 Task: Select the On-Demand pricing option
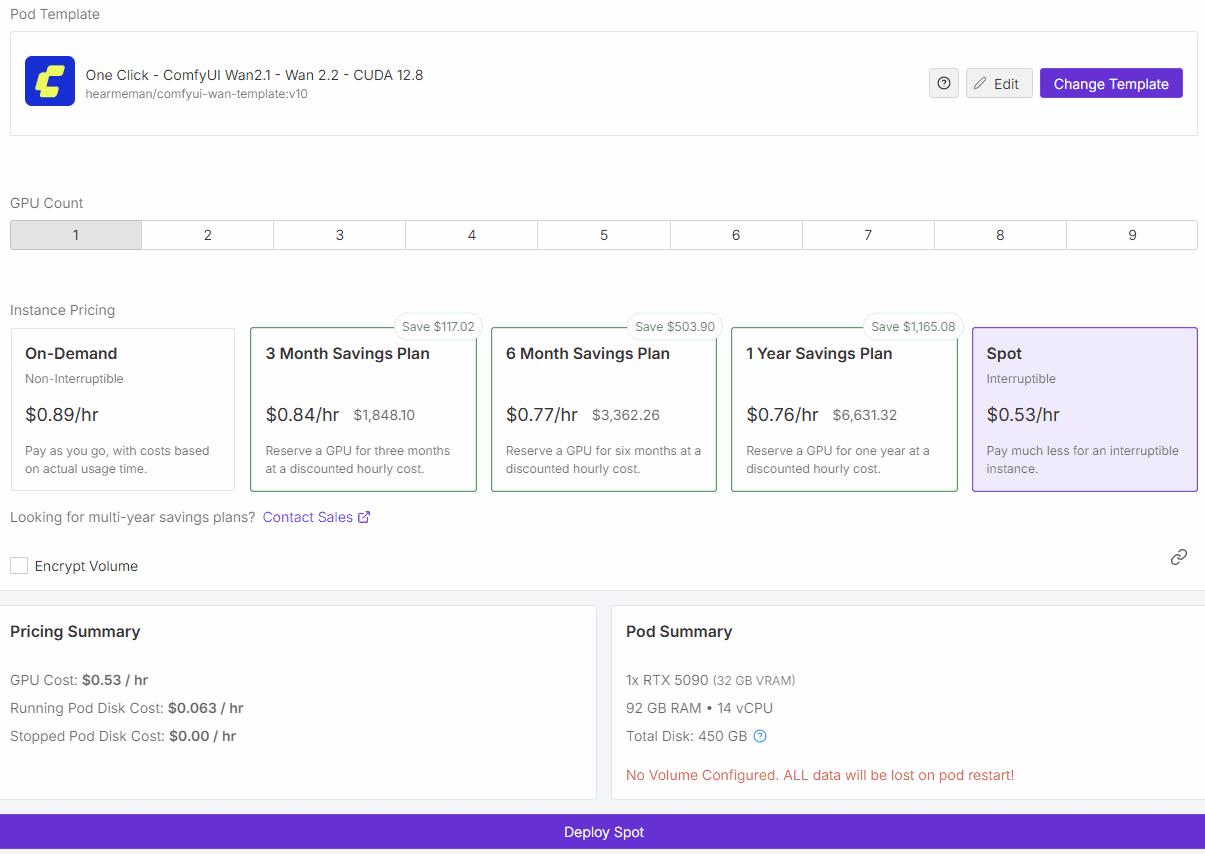coord(123,410)
